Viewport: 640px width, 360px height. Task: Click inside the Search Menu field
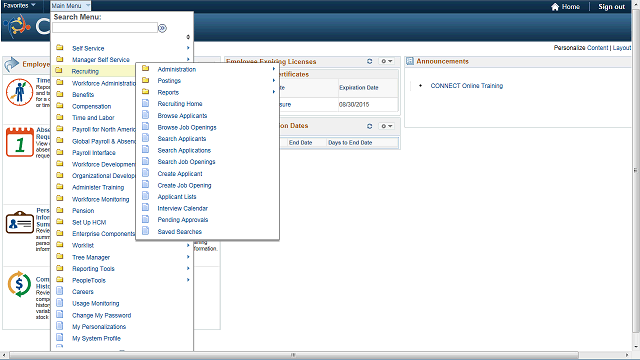click(x=105, y=28)
